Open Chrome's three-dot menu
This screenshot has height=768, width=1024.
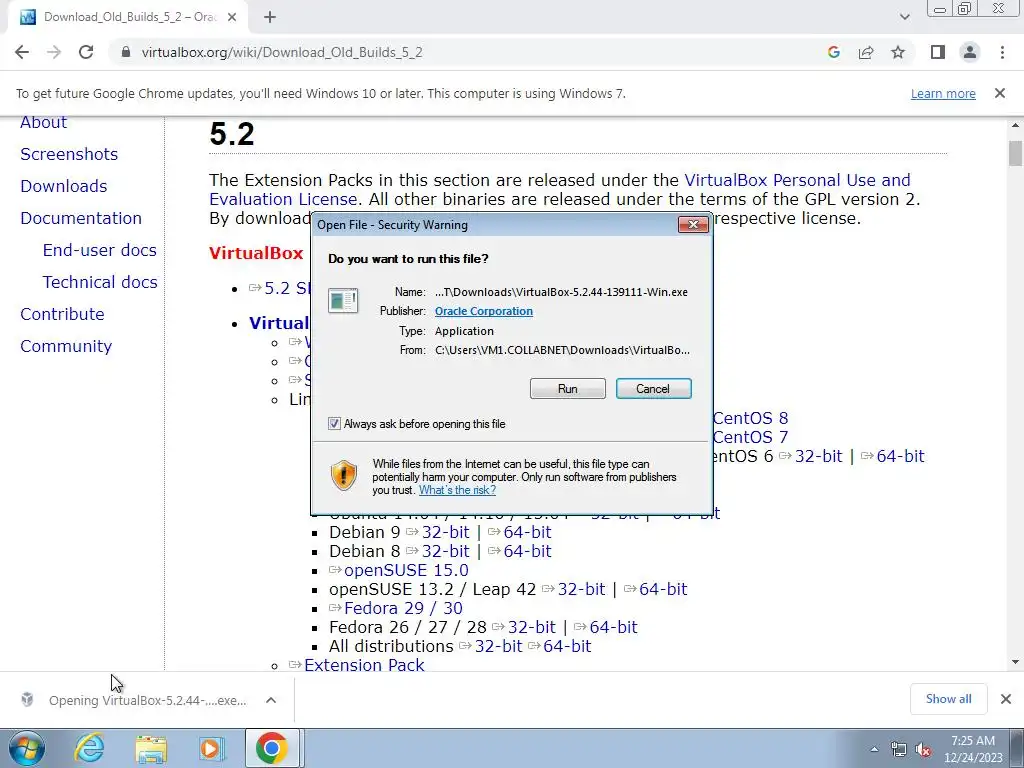[x=1002, y=52]
